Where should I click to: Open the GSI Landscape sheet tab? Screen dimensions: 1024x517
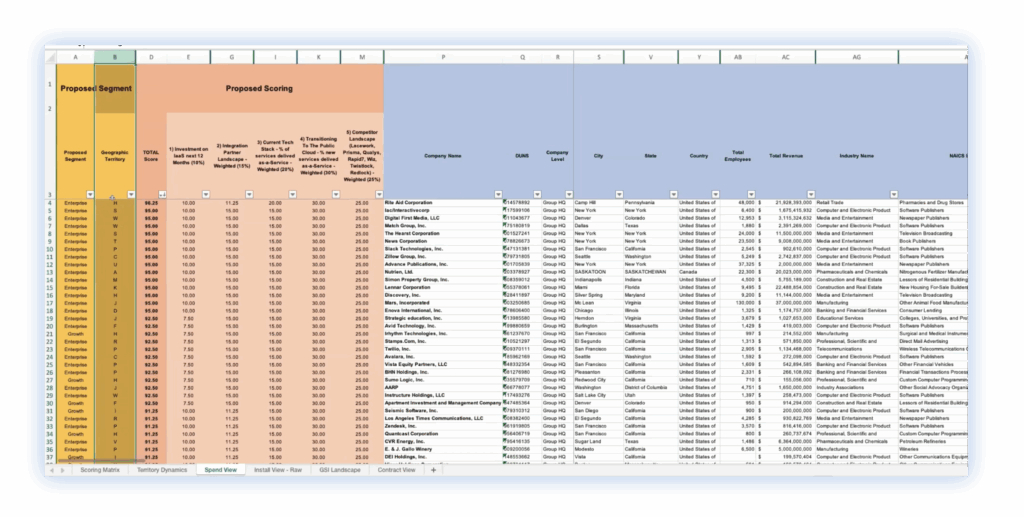[x=339, y=470]
